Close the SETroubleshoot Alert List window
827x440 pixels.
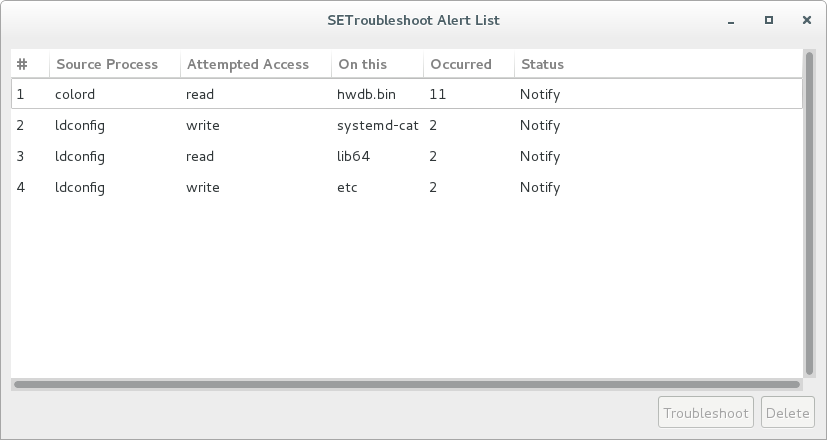tap(806, 20)
